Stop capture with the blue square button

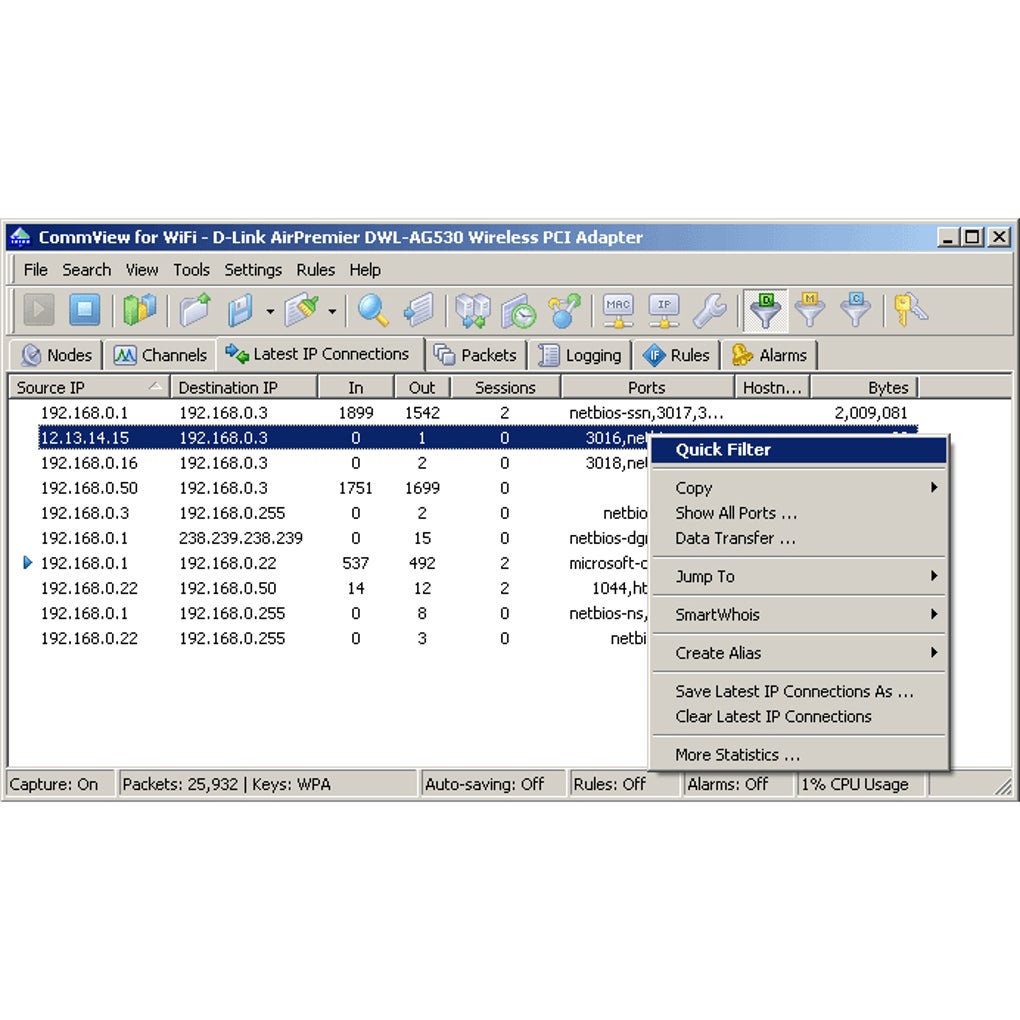point(85,310)
